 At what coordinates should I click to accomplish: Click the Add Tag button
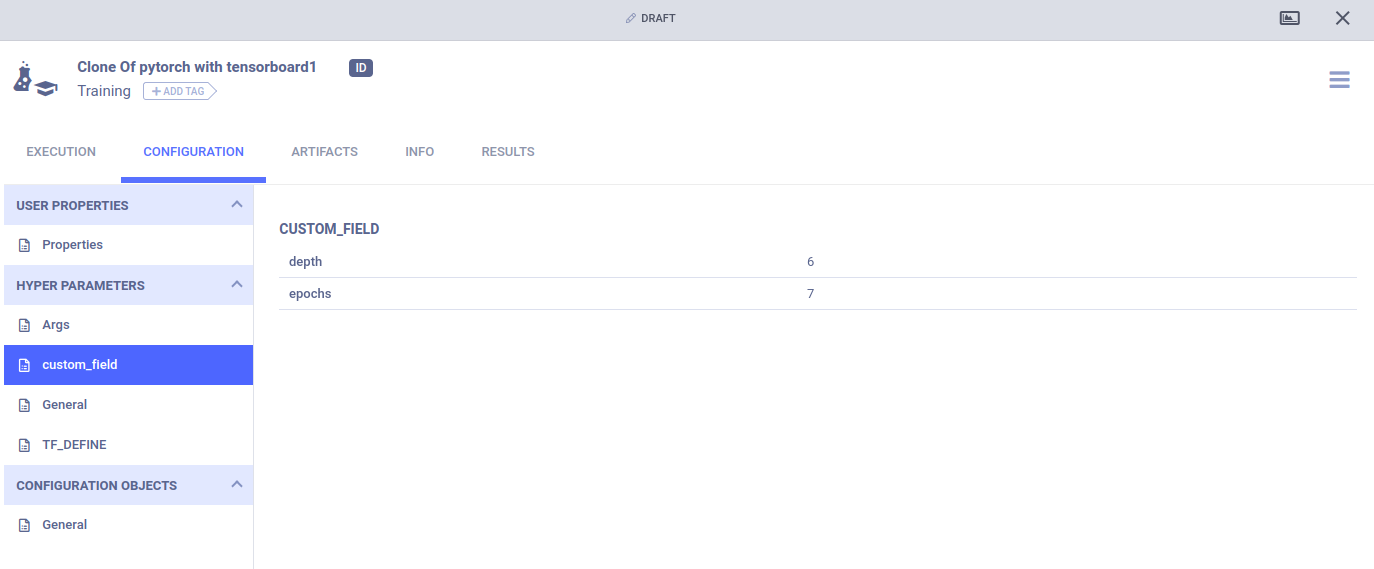(179, 91)
